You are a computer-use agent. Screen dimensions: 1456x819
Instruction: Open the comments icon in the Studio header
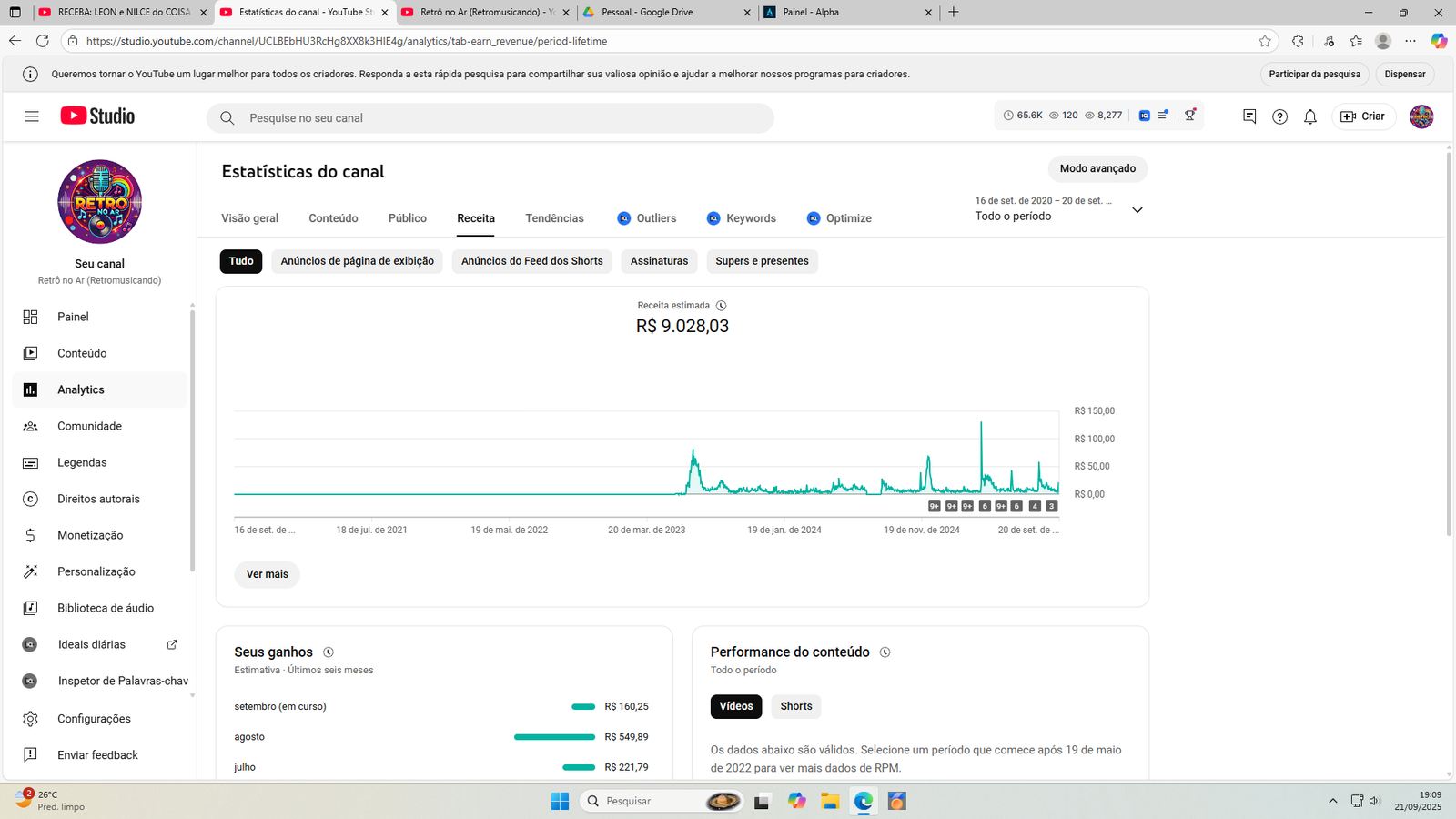[1249, 116]
